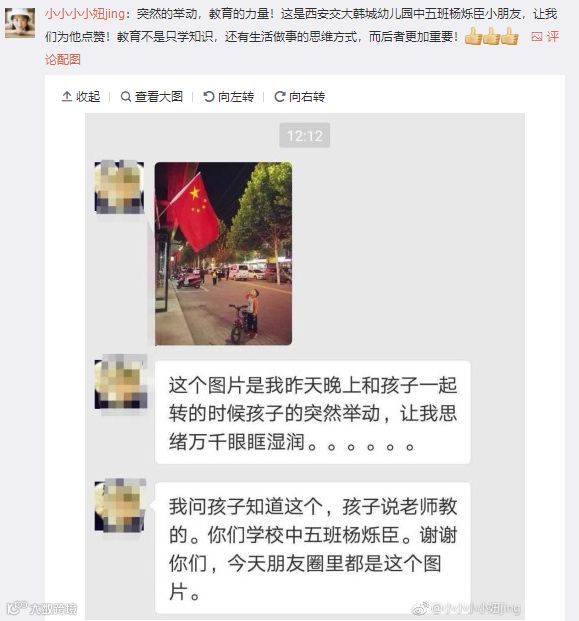The image size is (579, 621).
Task: Collapse the image with the 收起 arrow icon
Action: tap(67, 96)
